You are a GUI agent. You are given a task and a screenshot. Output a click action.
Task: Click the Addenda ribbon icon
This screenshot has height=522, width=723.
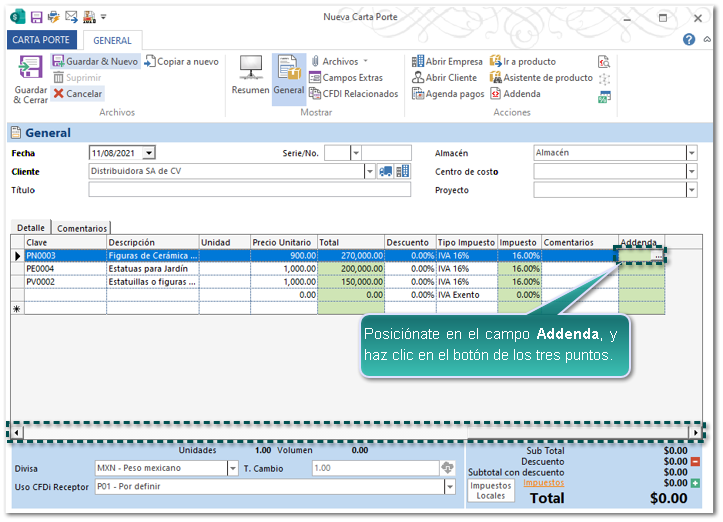pyautogui.click(x=515, y=94)
